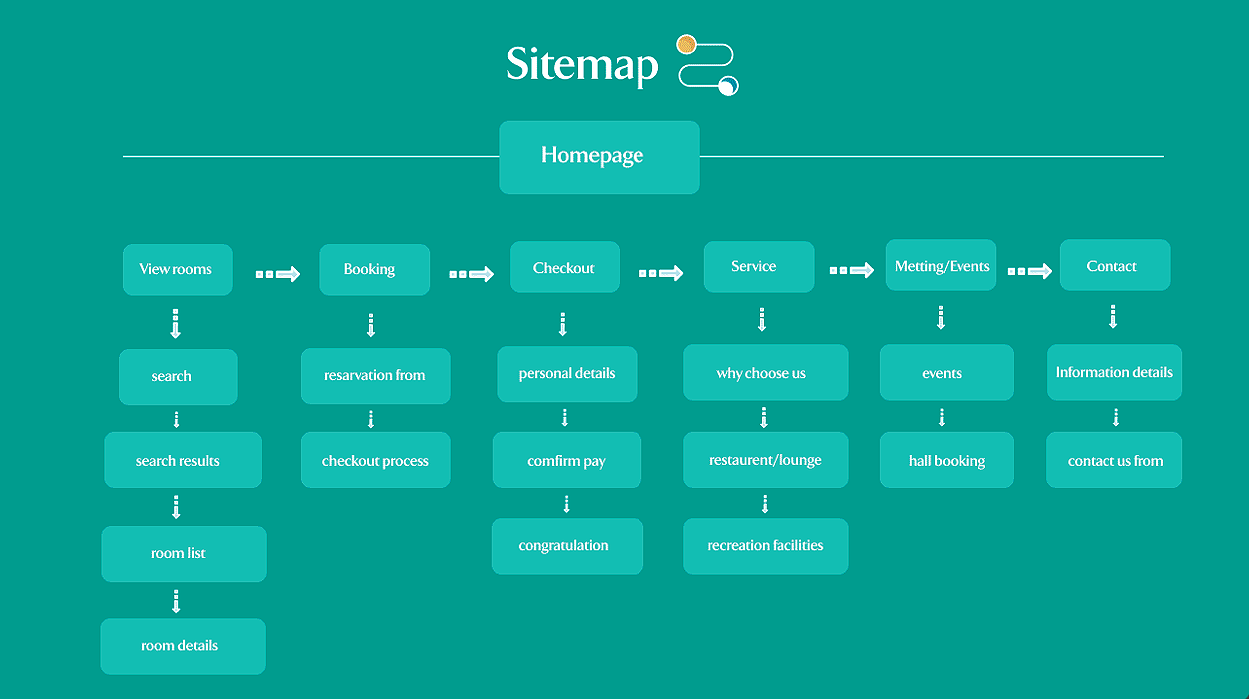
Task: Click the room list node
Action: (184, 554)
